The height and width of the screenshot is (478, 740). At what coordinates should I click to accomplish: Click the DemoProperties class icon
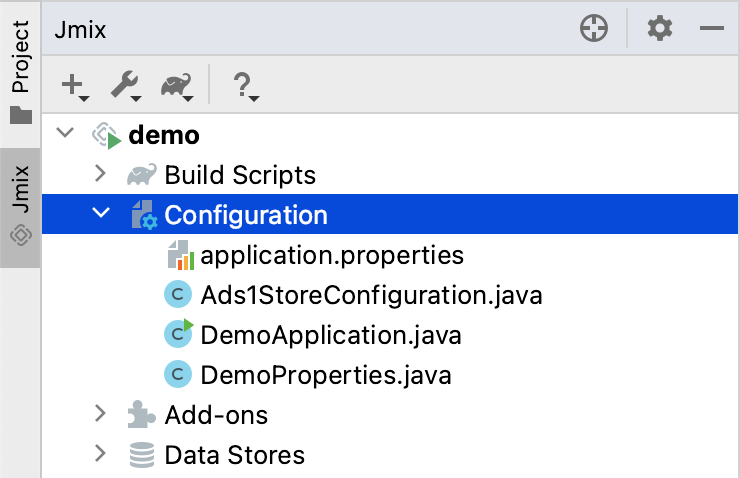[178, 374]
